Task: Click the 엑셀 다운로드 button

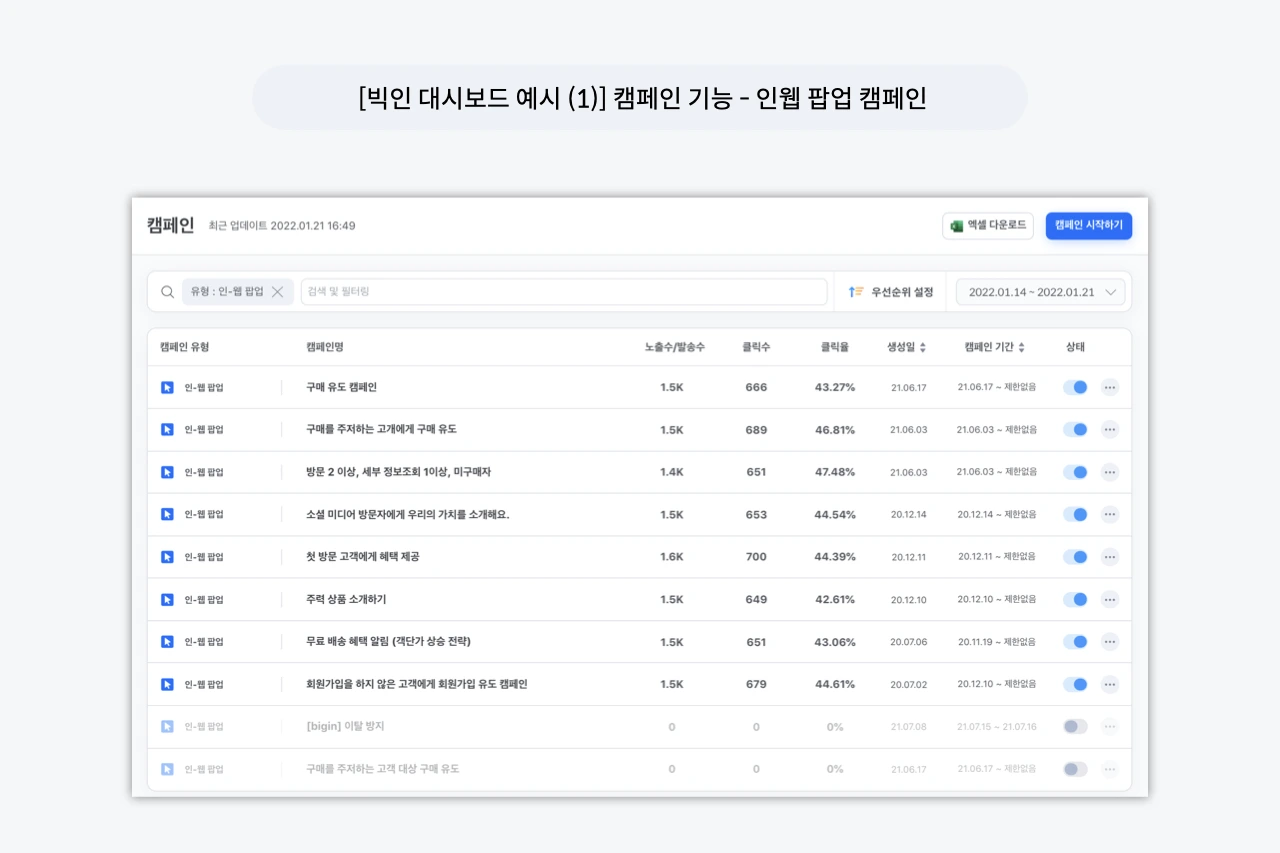Action: tap(986, 225)
